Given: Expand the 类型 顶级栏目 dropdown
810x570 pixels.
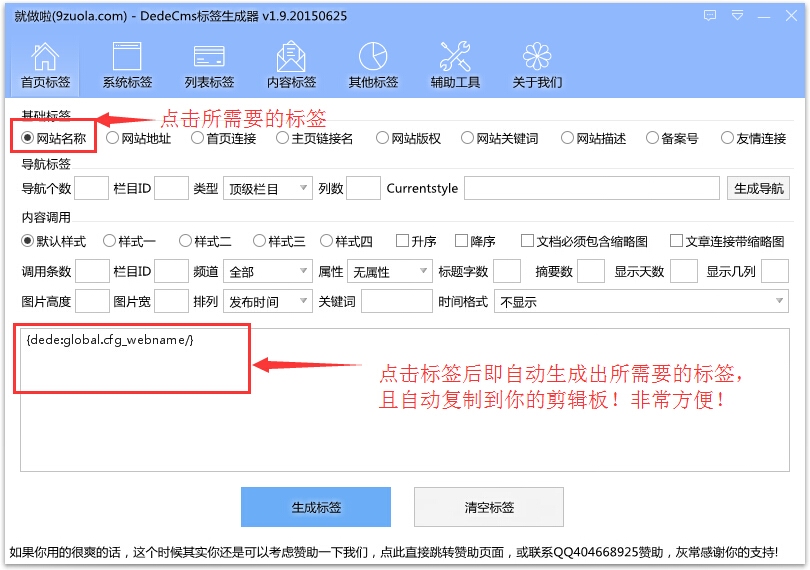Looking at the screenshot, I should click(x=268, y=188).
